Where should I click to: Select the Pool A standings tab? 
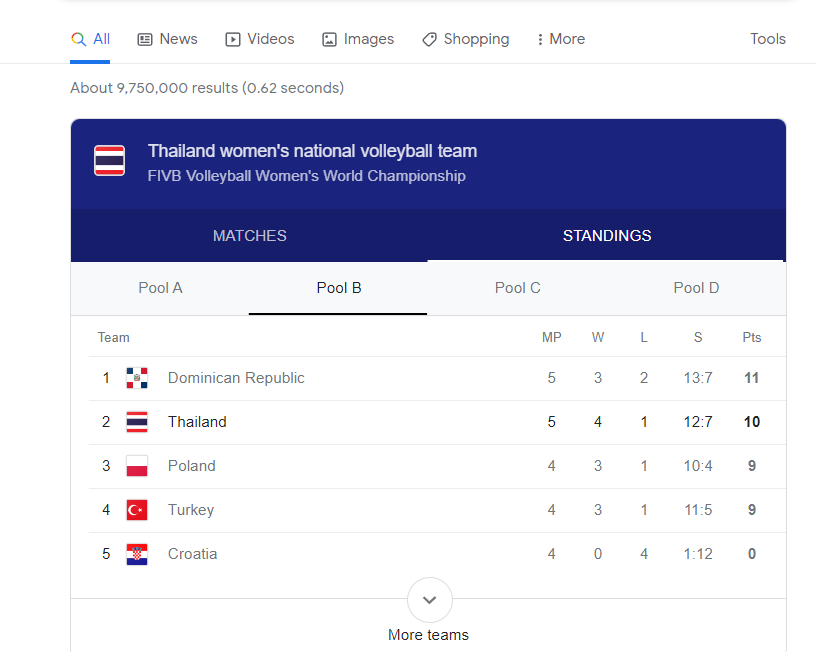pyautogui.click(x=160, y=288)
